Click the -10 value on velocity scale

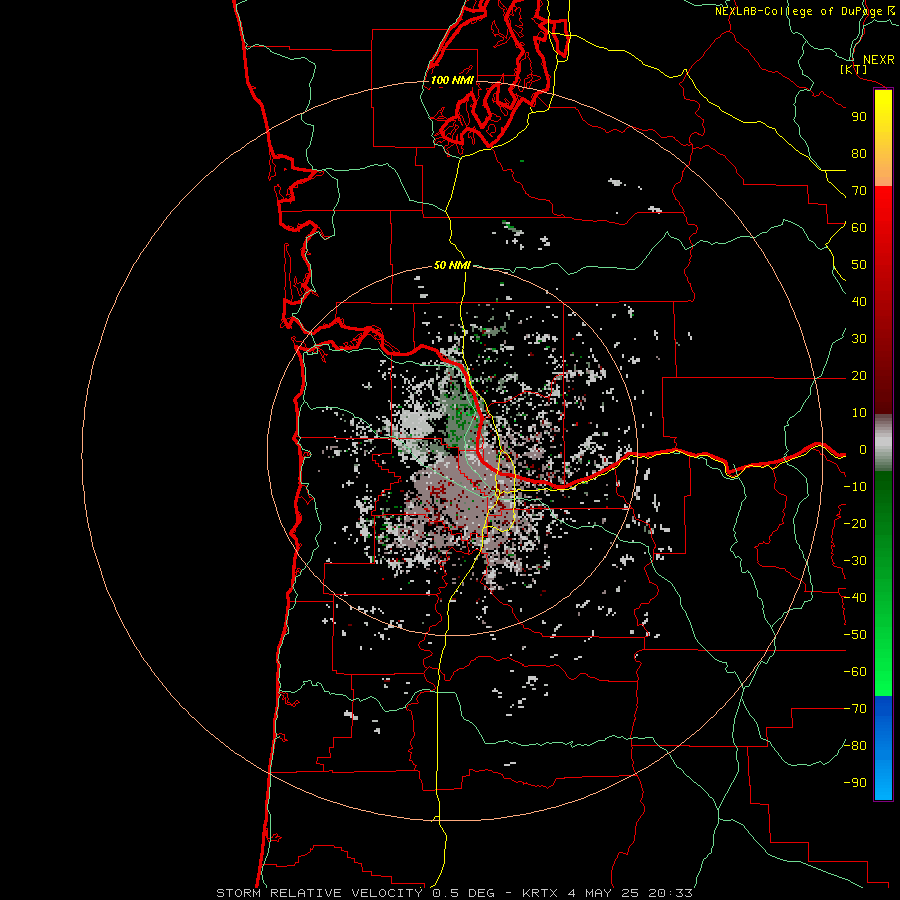pos(855,487)
